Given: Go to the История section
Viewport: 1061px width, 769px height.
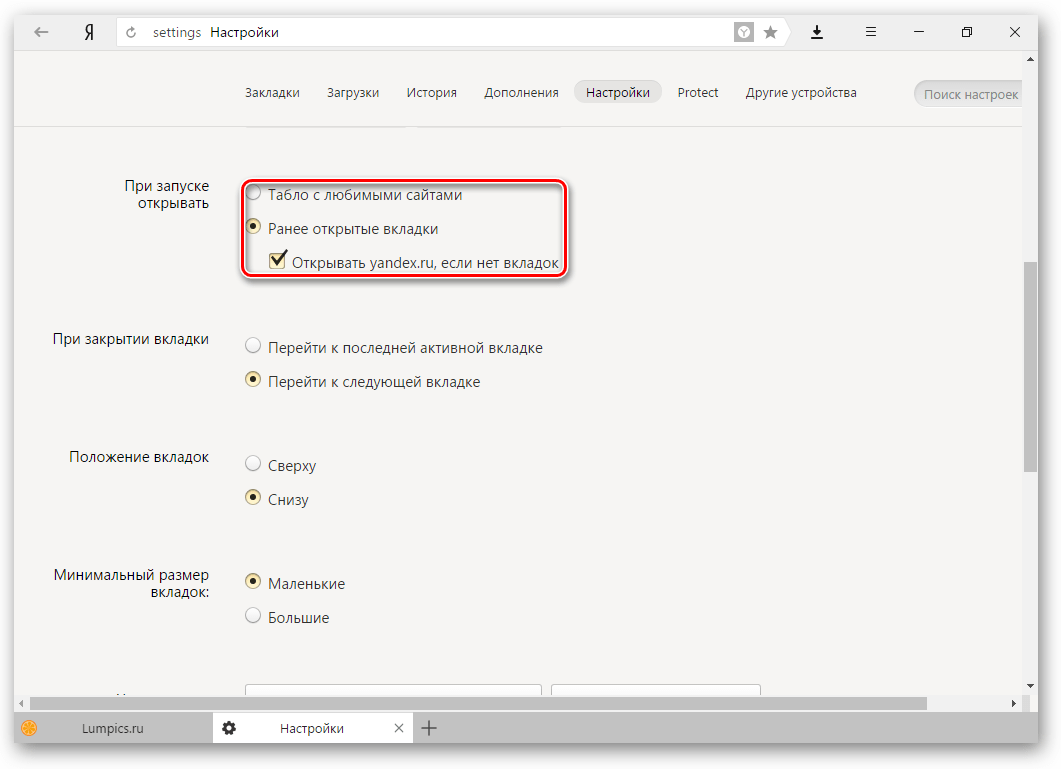Looking at the screenshot, I should [431, 92].
